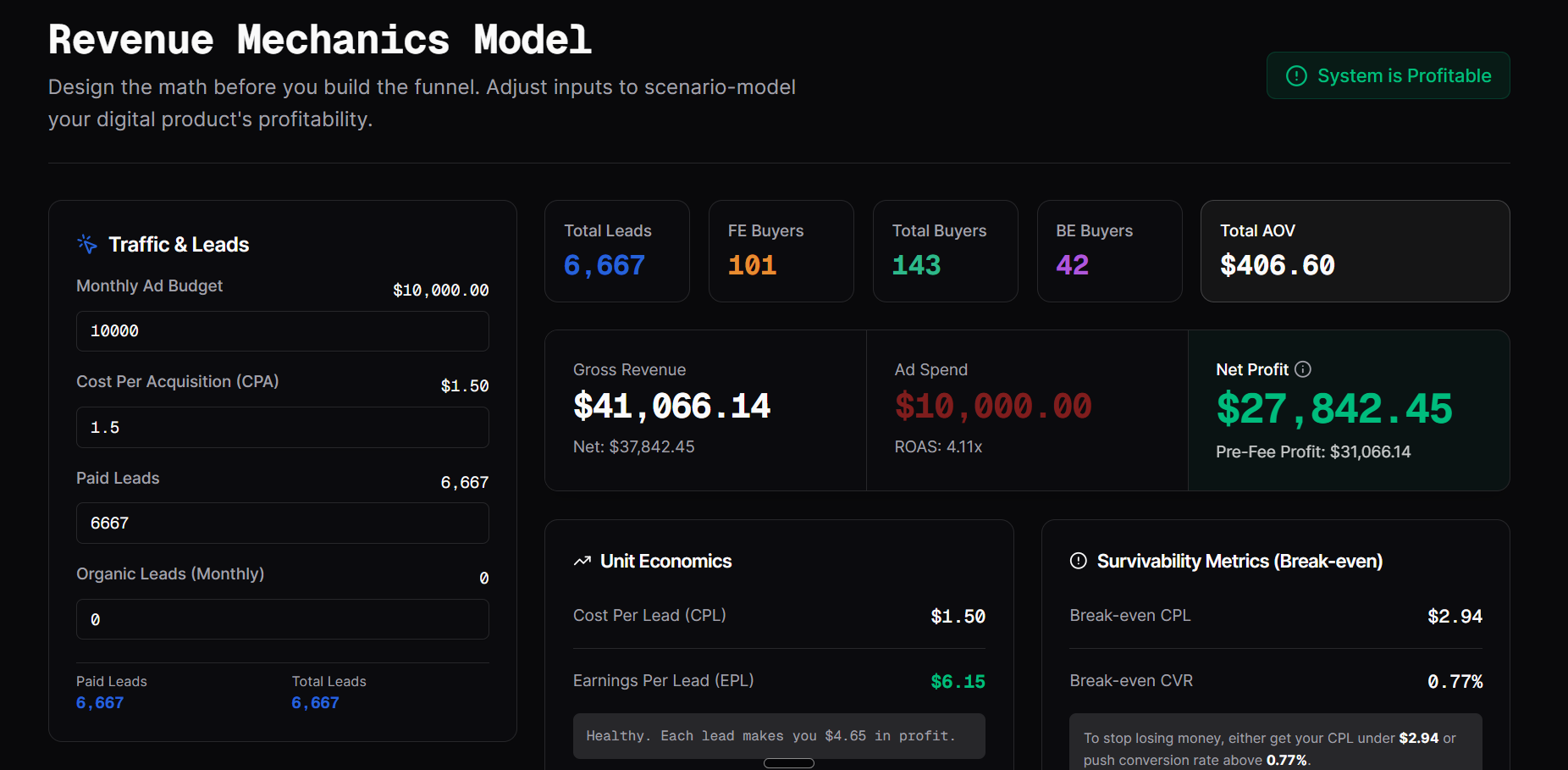Screen dimensions: 1568x770
Task: Click the Total Leads 6,667 summary at panel bottom
Action: pos(316,703)
